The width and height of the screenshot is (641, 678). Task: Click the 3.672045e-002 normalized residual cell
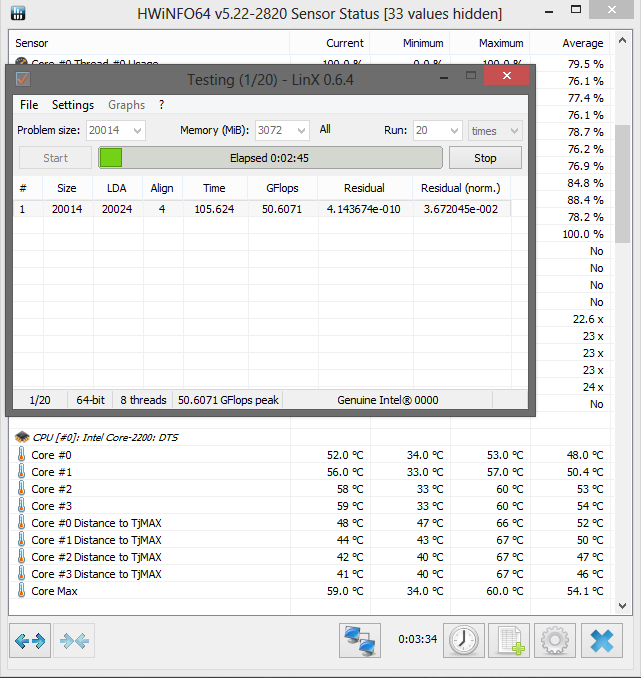(461, 209)
